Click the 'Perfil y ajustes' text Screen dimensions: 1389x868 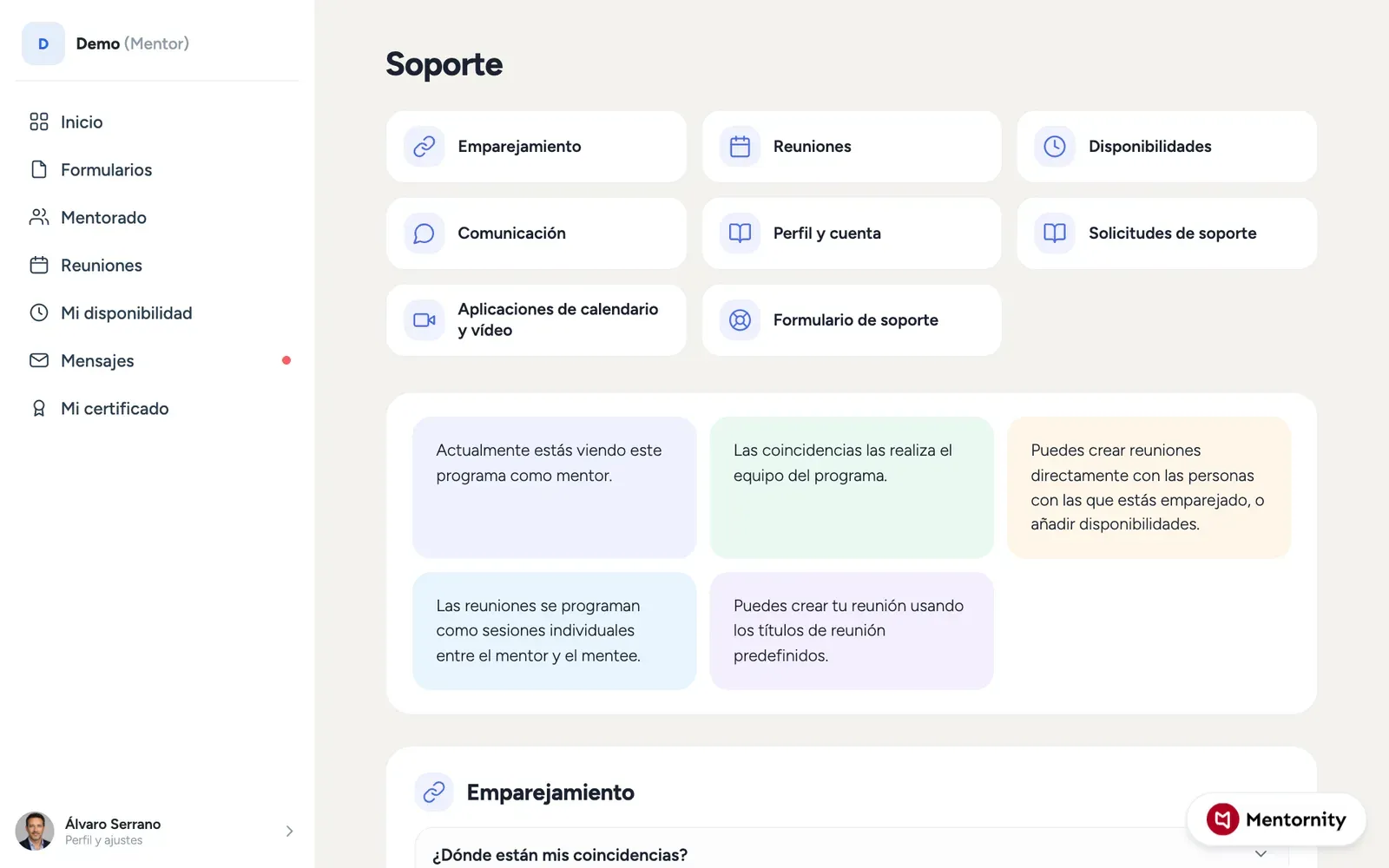coord(103,840)
